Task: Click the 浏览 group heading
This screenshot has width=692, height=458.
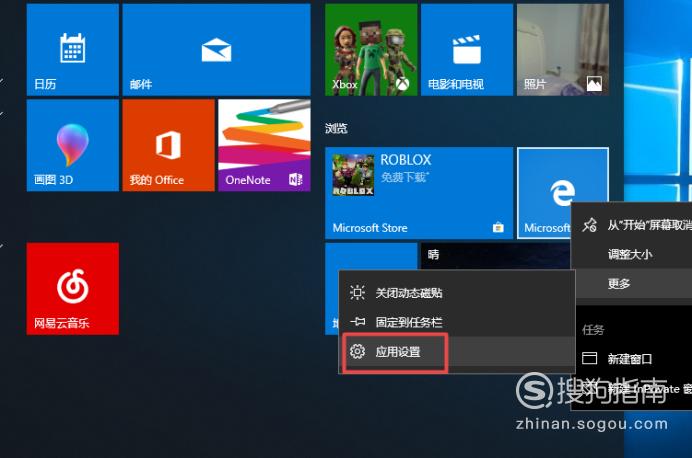Action: pyautogui.click(x=336, y=128)
